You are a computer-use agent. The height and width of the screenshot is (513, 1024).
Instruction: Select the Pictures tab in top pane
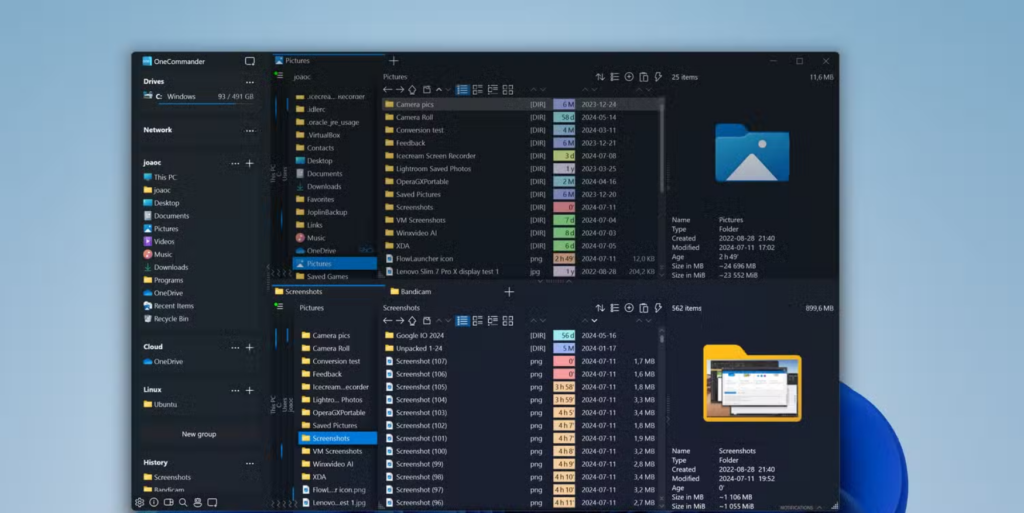tap(328, 61)
